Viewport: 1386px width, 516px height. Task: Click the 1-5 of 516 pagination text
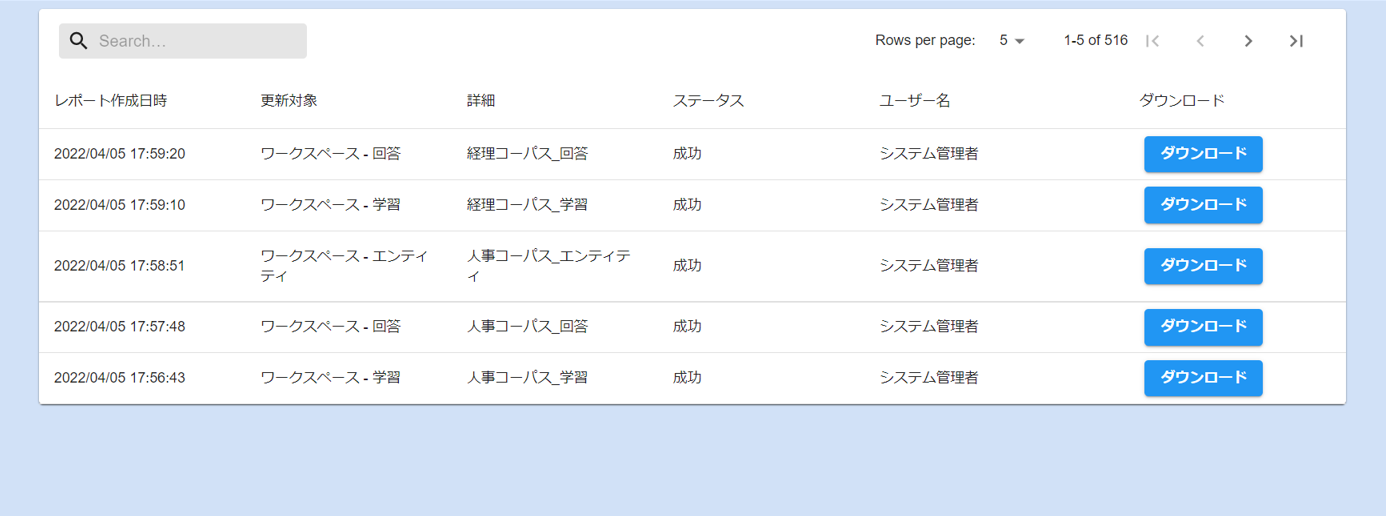click(1095, 41)
